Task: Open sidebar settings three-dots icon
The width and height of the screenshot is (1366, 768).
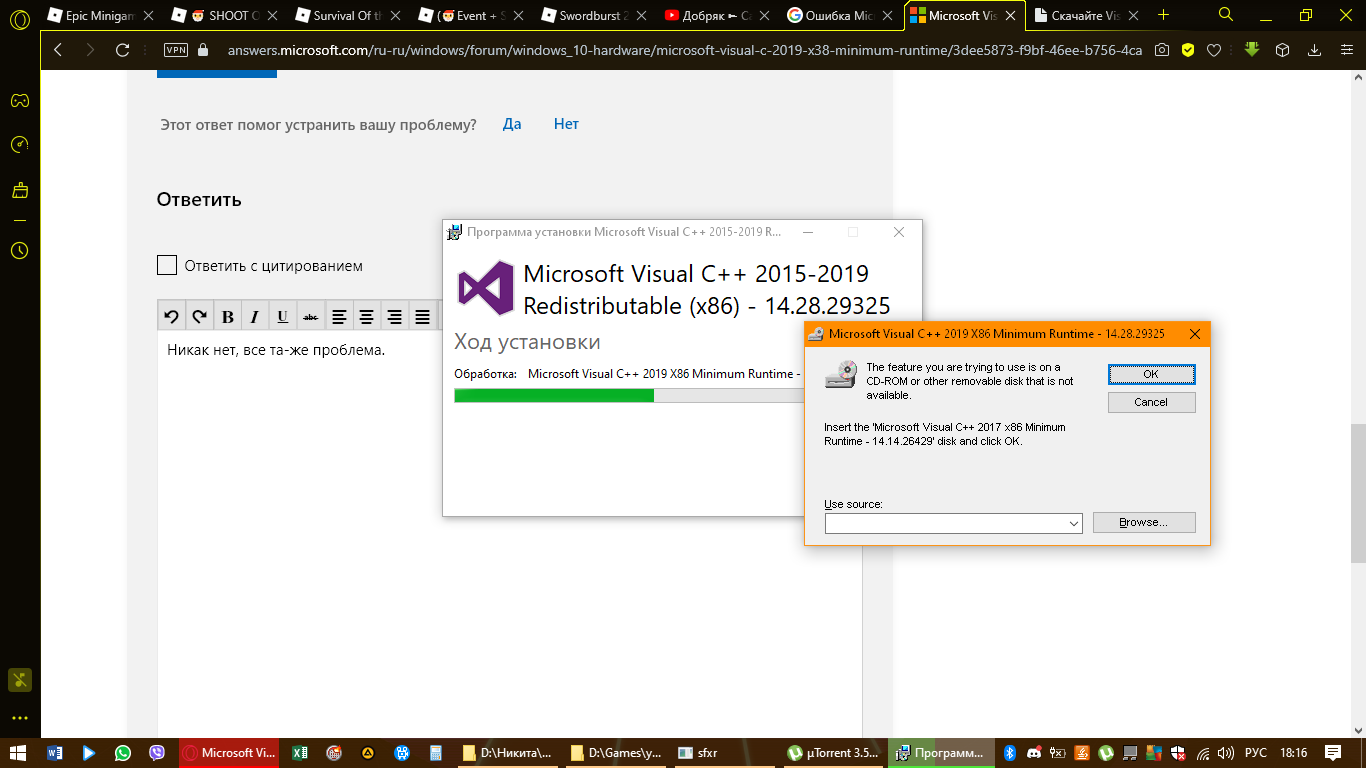Action: tap(19, 718)
